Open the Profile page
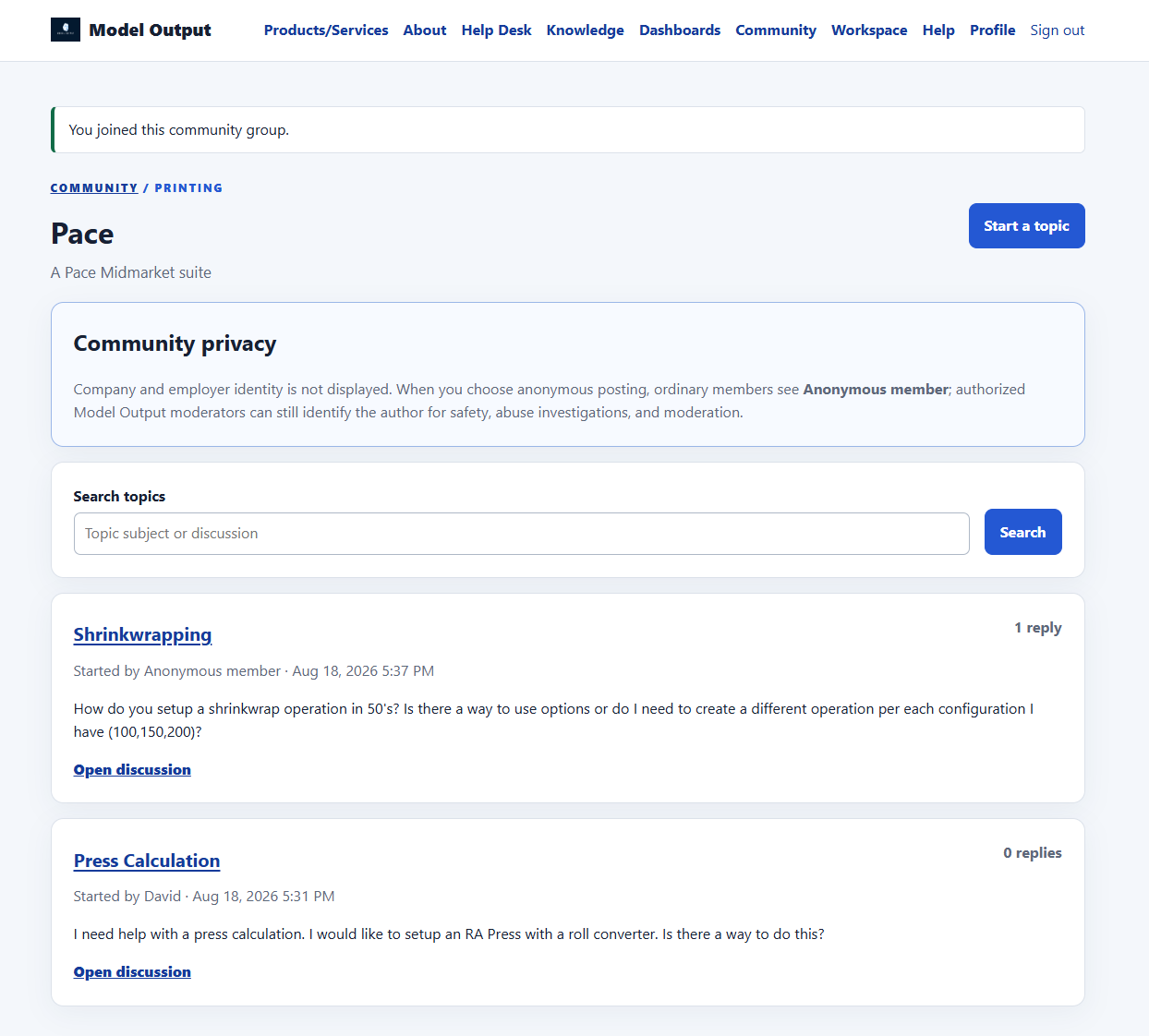 point(992,30)
